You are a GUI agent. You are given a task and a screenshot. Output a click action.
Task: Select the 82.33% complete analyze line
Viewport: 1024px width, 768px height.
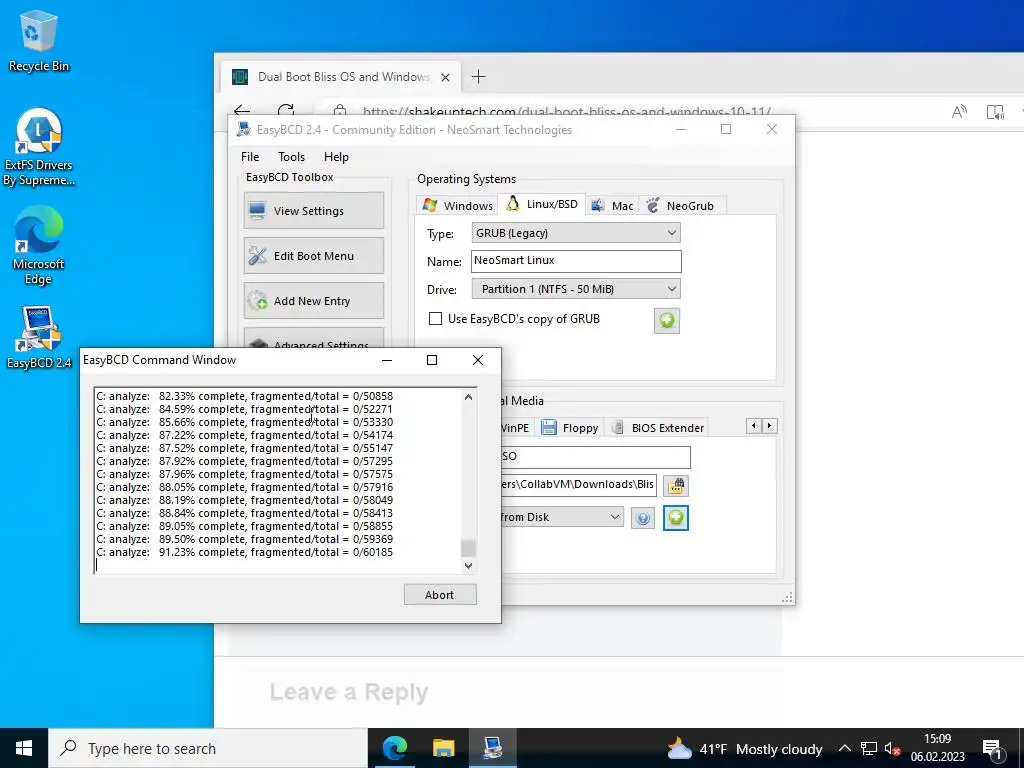click(245, 396)
